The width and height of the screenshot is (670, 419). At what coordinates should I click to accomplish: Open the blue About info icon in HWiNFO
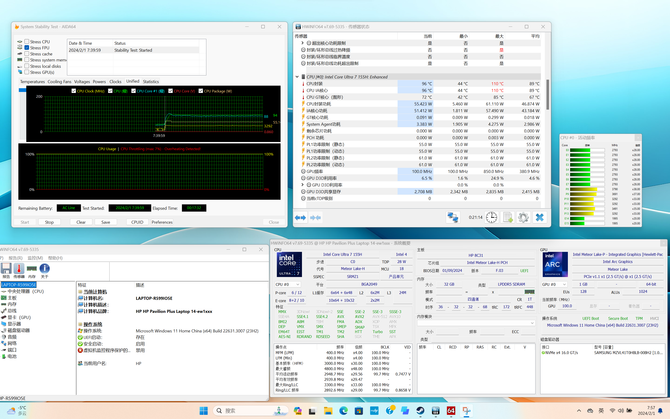[44, 268]
